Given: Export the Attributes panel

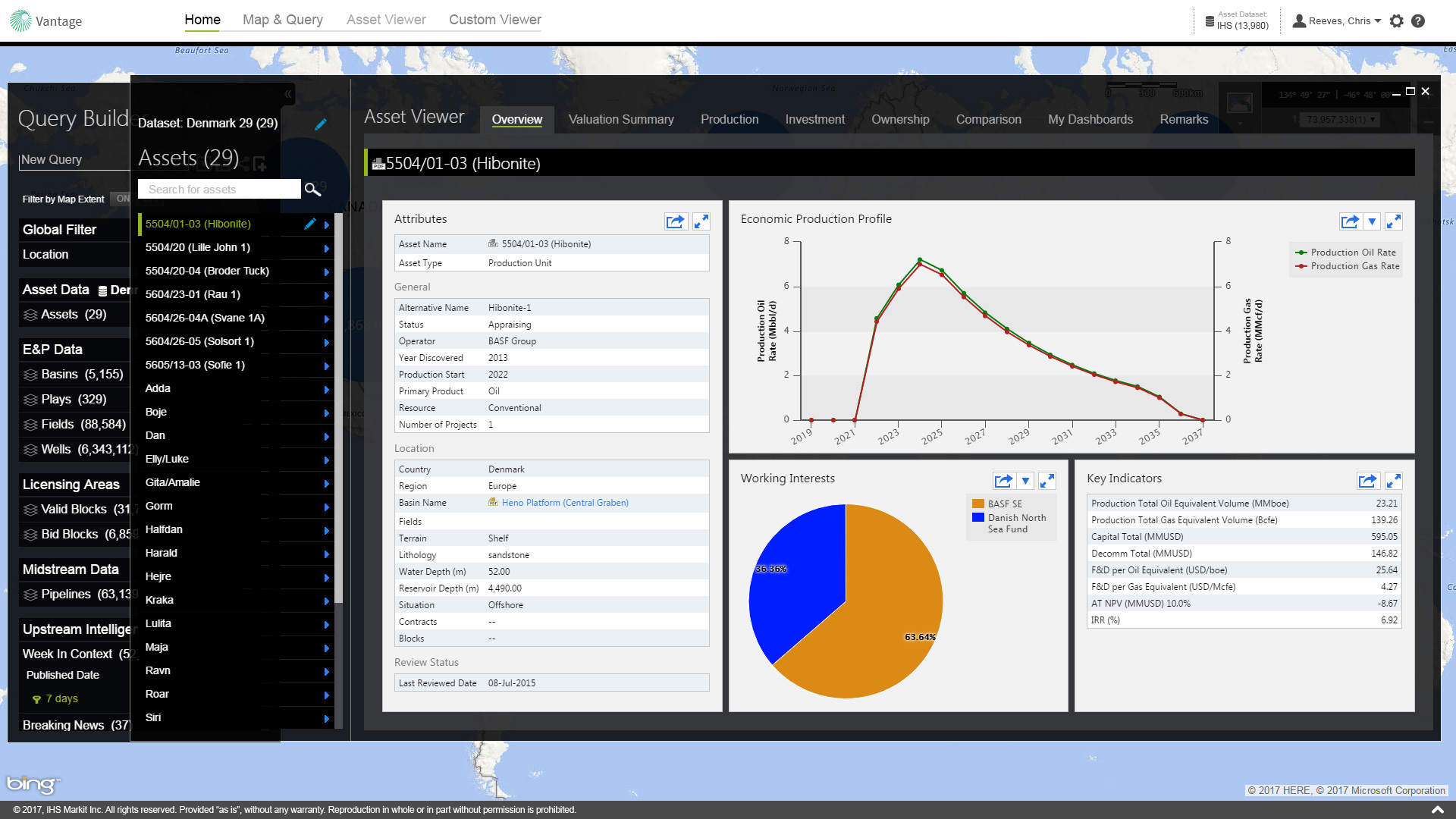Looking at the screenshot, I should [x=676, y=221].
